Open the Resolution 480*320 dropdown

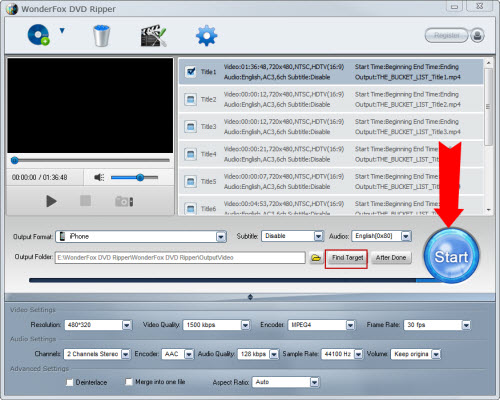pyautogui.click(x=98, y=325)
